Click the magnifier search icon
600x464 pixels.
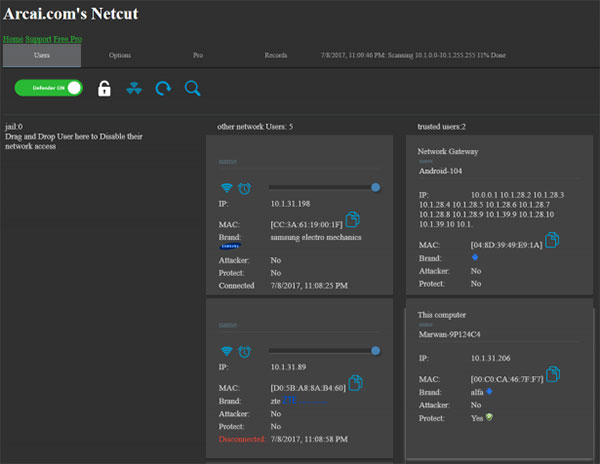tap(192, 88)
